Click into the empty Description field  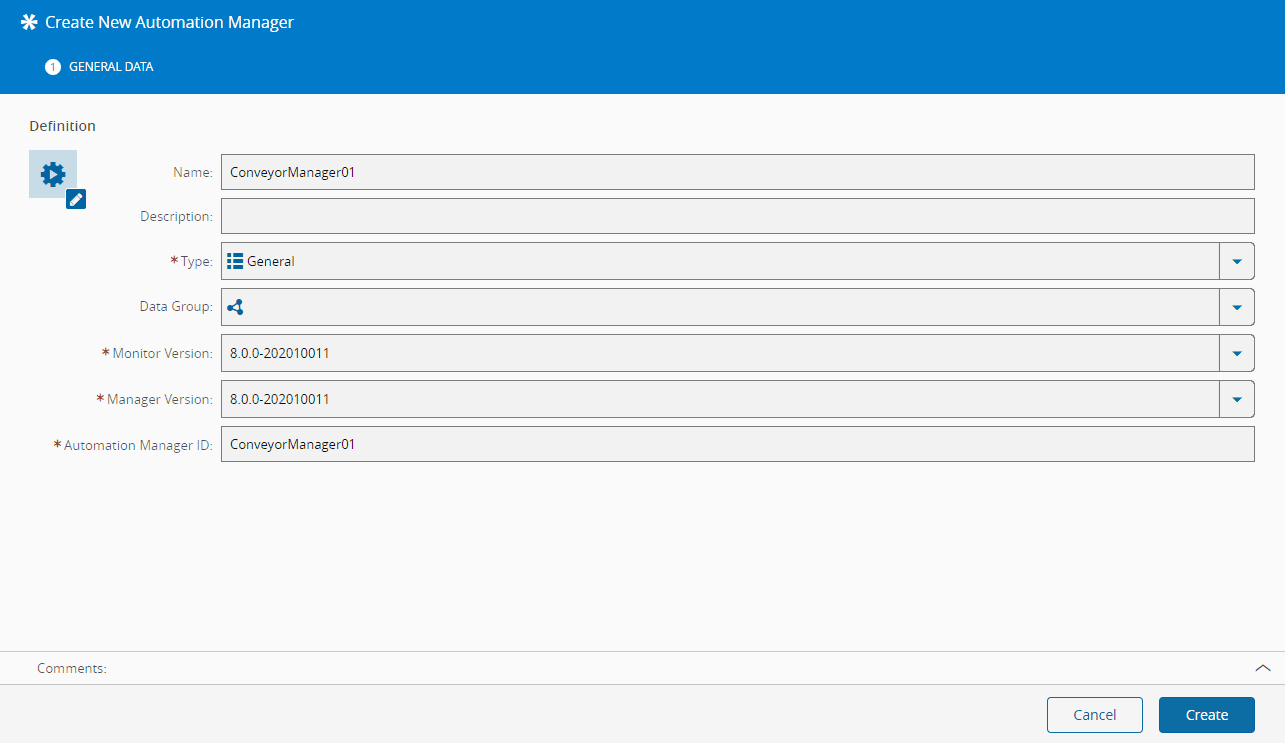click(x=737, y=216)
